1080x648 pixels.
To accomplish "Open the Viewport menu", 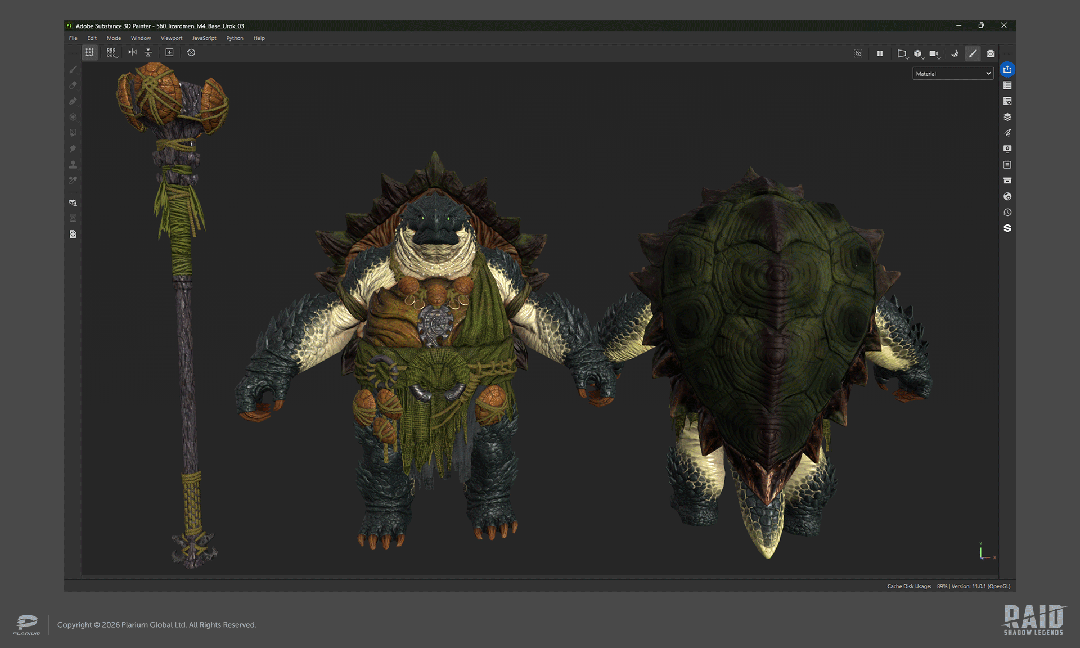I will 172,38.
